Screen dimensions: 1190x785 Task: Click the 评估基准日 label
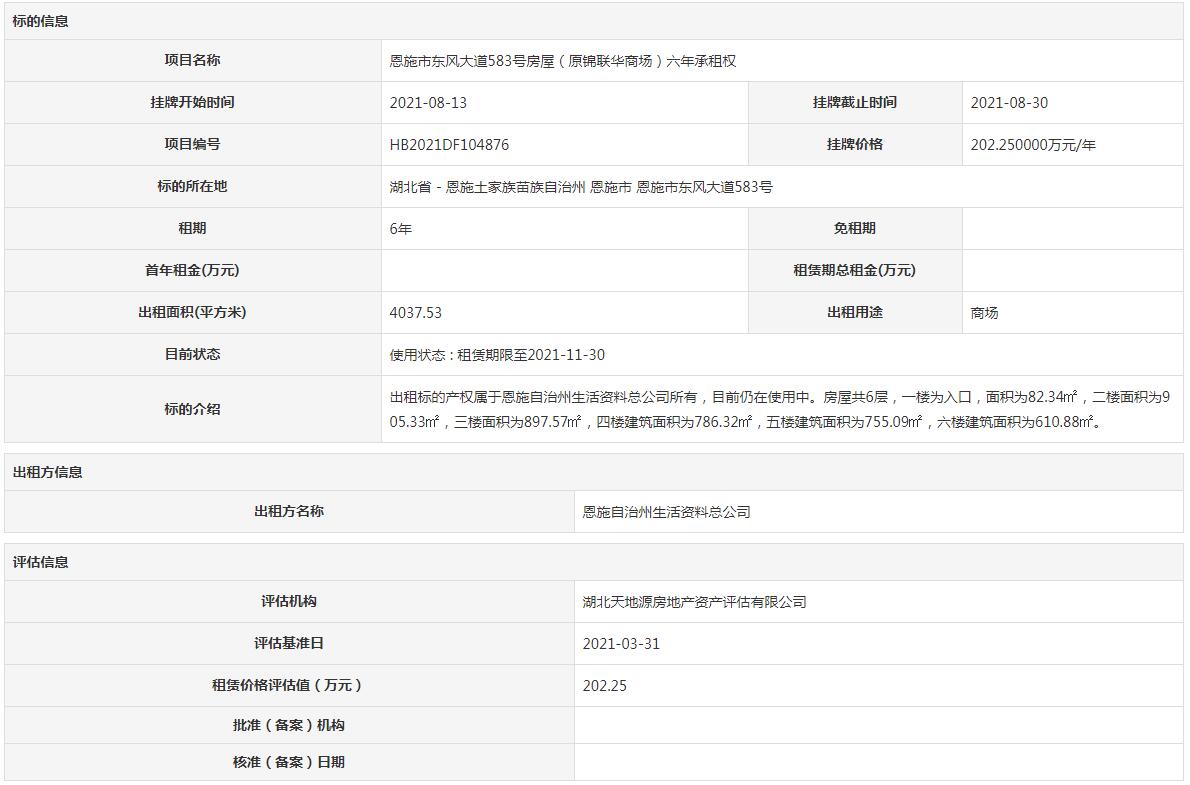pyautogui.click(x=289, y=643)
